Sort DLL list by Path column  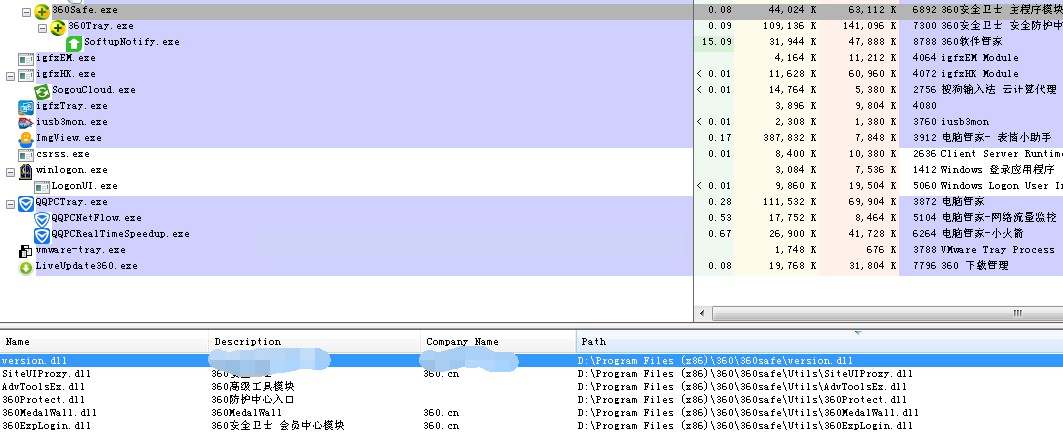[820, 342]
